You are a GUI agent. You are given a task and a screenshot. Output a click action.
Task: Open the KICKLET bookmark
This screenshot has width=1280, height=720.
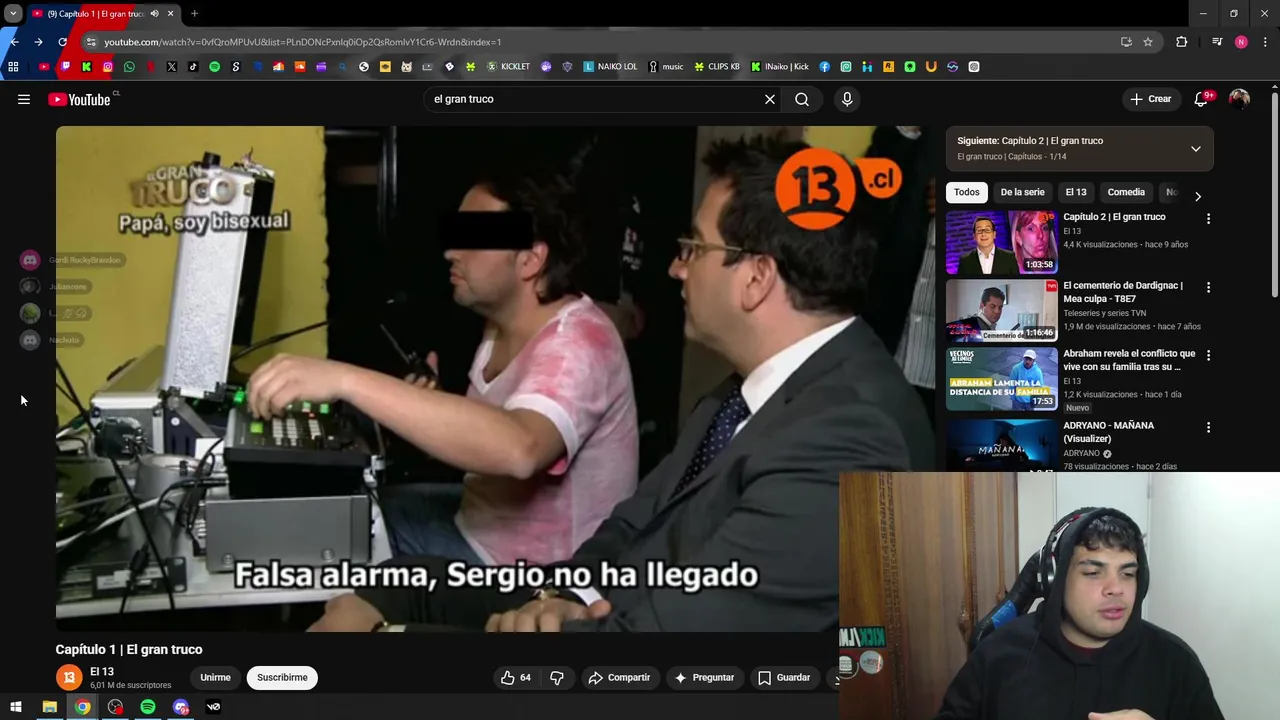(x=508, y=67)
